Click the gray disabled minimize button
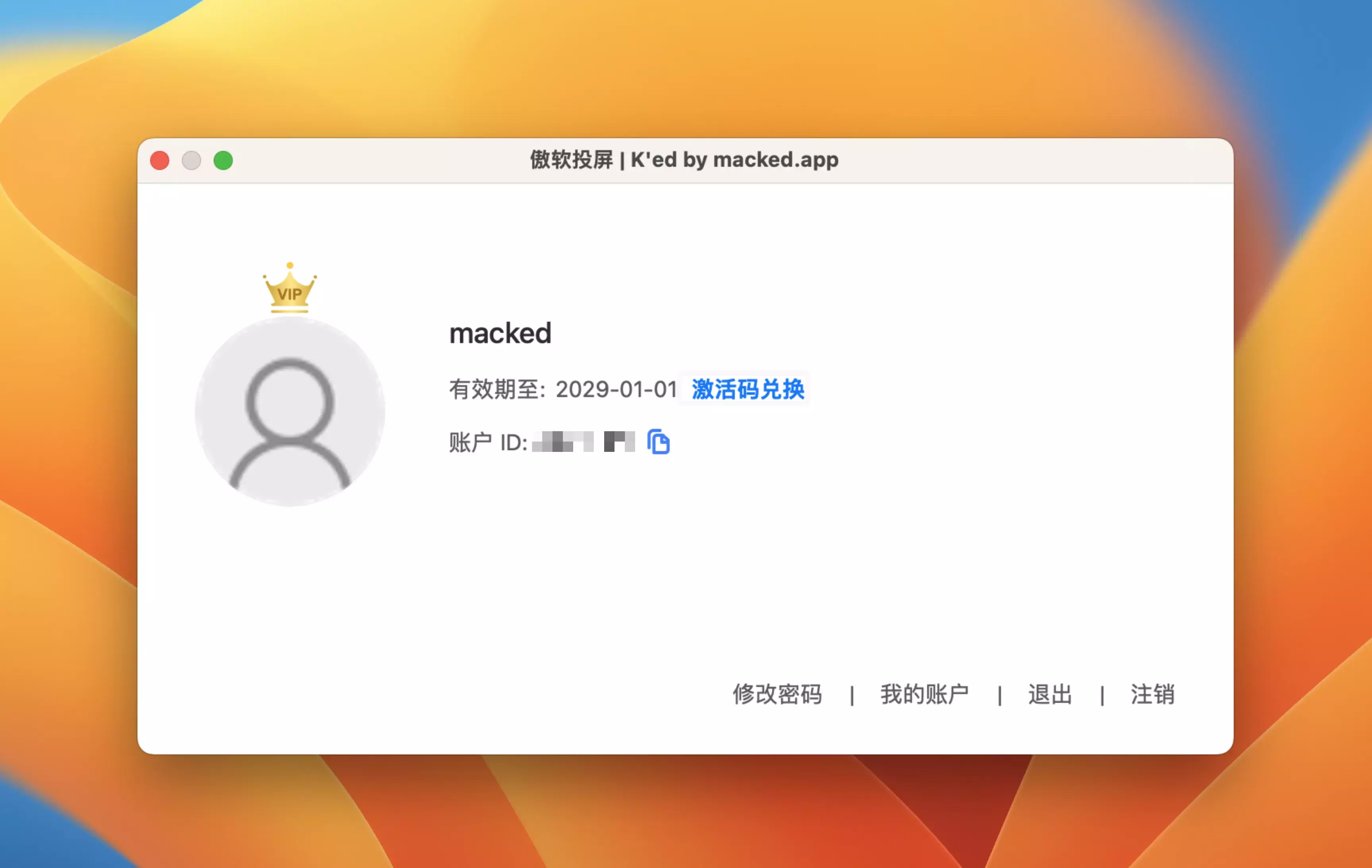This screenshot has height=868, width=1372. click(191, 160)
